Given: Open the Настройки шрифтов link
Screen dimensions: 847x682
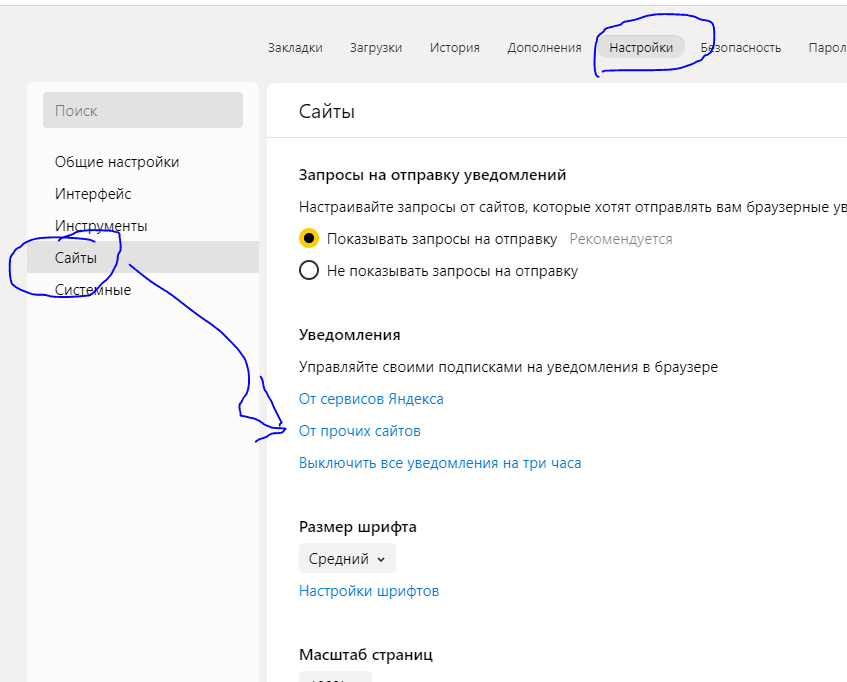Looking at the screenshot, I should tap(369, 591).
